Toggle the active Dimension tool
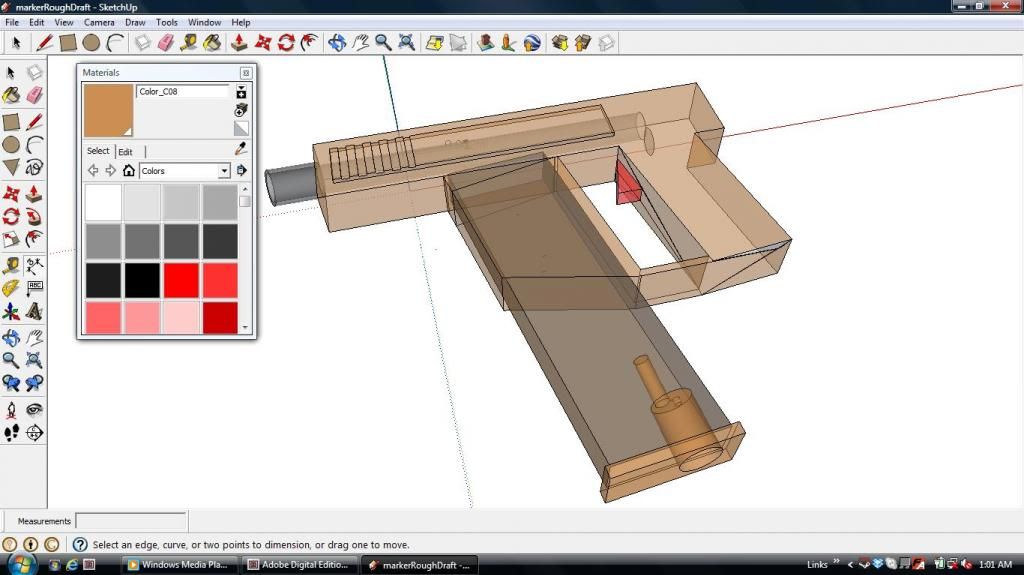 (34, 265)
